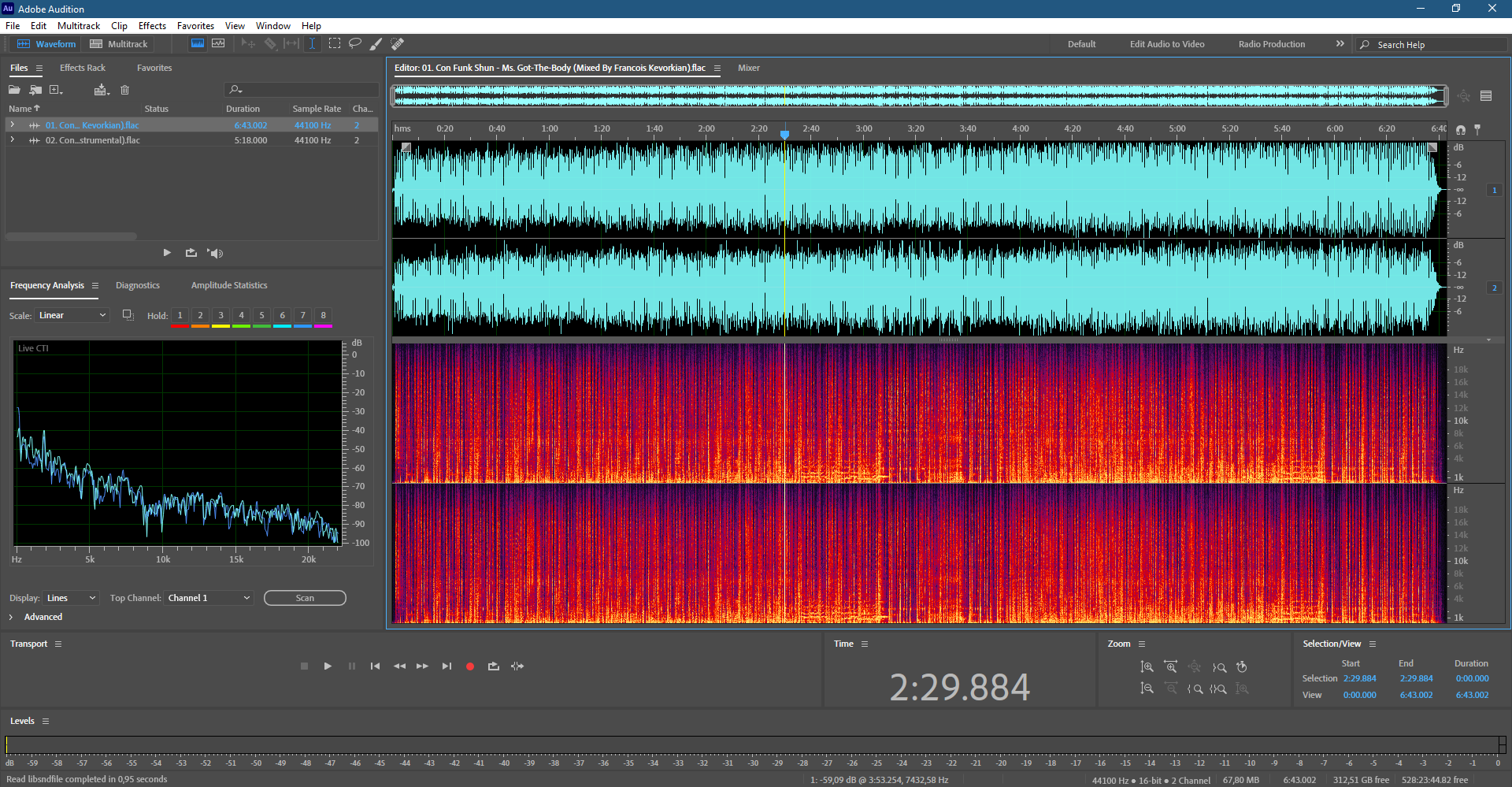The height and width of the screenshot is (787, 1512).
Task: Open the Editor panel menu icon
Action: [x=717, y=69]
